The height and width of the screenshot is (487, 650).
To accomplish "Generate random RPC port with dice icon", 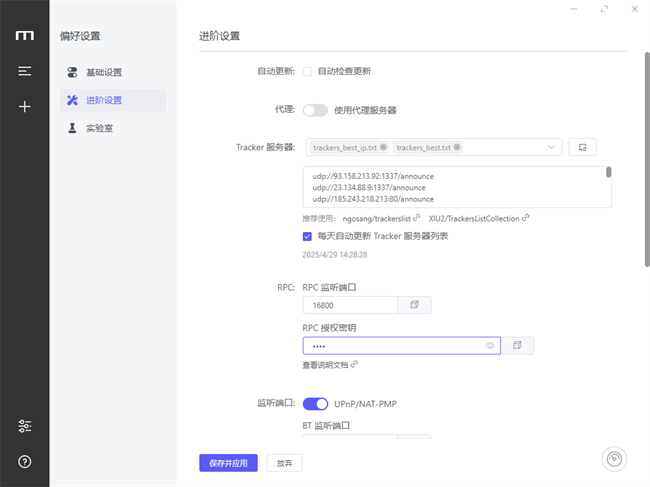I will [x=414, y=304].
